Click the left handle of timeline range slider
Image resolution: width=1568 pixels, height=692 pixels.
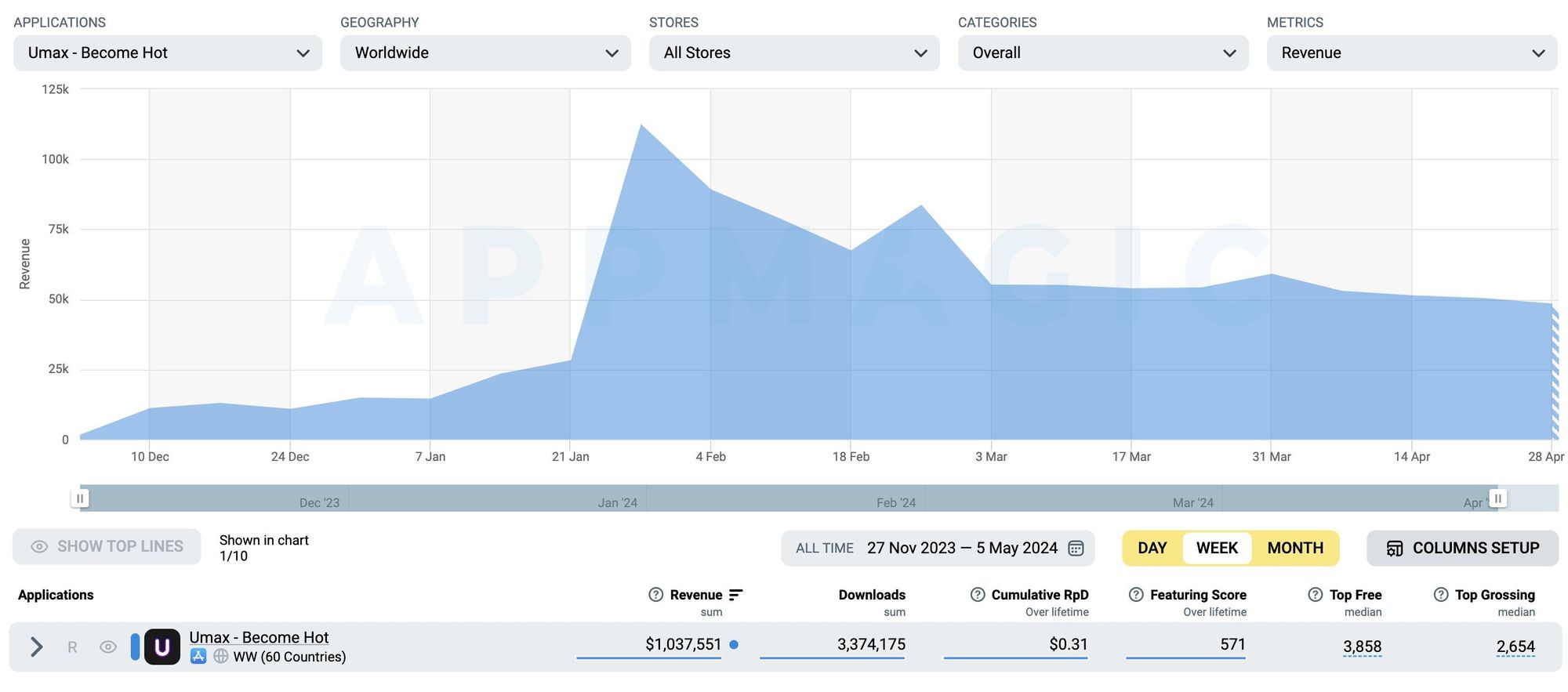tap(80, 498)
